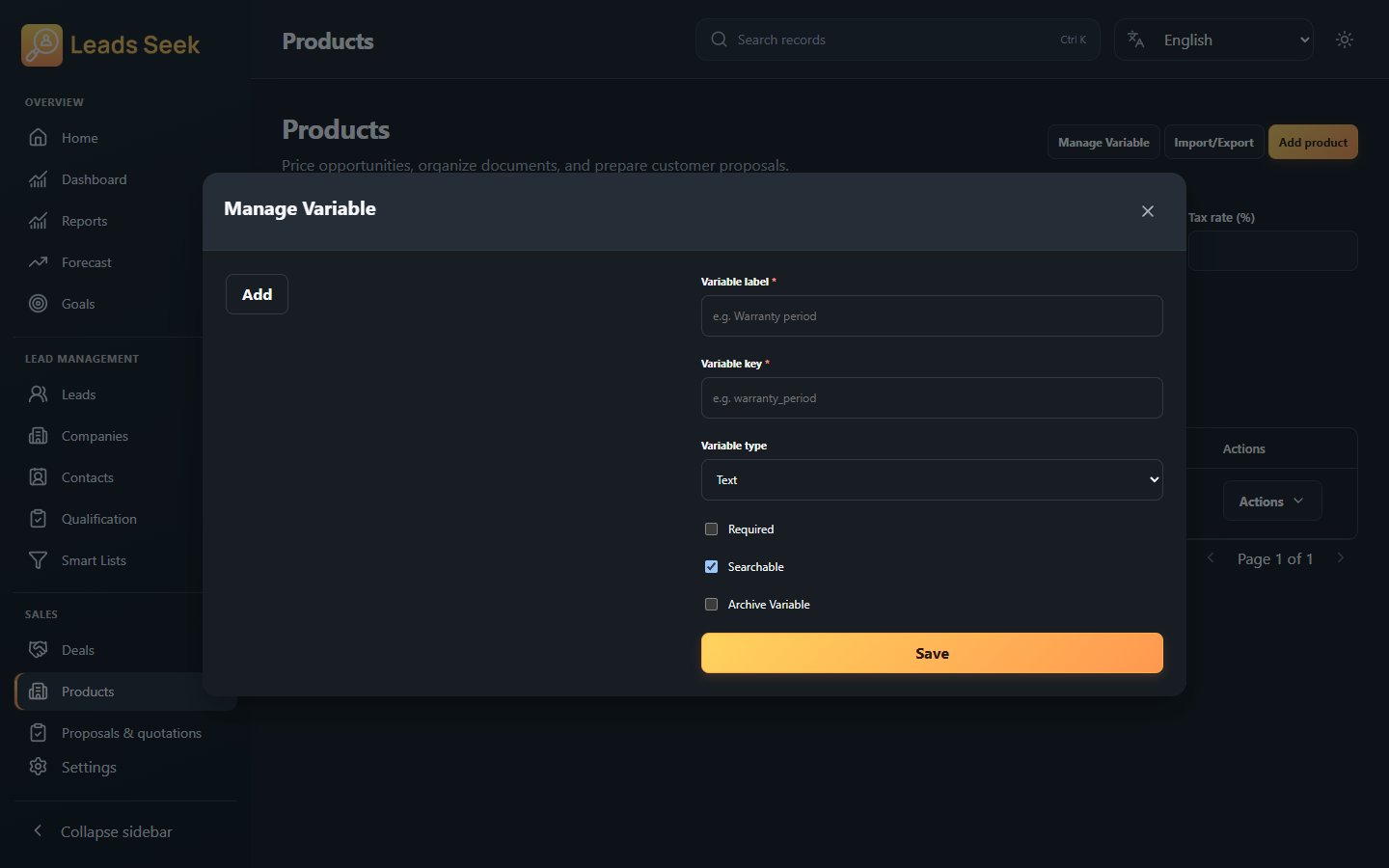The height and width of the screenshot is (868, 1389).
Task: Click the search magnifier icon
Action: 719,40
